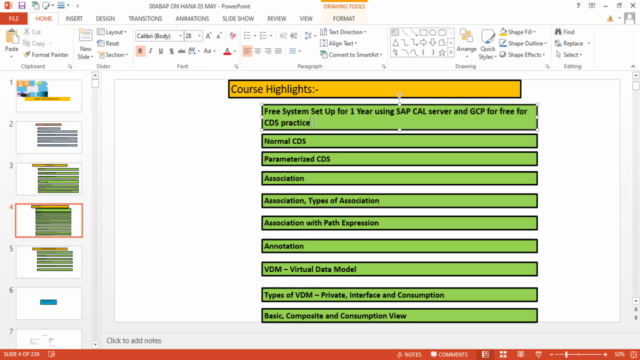Increase list indent level

coord(294,36)
